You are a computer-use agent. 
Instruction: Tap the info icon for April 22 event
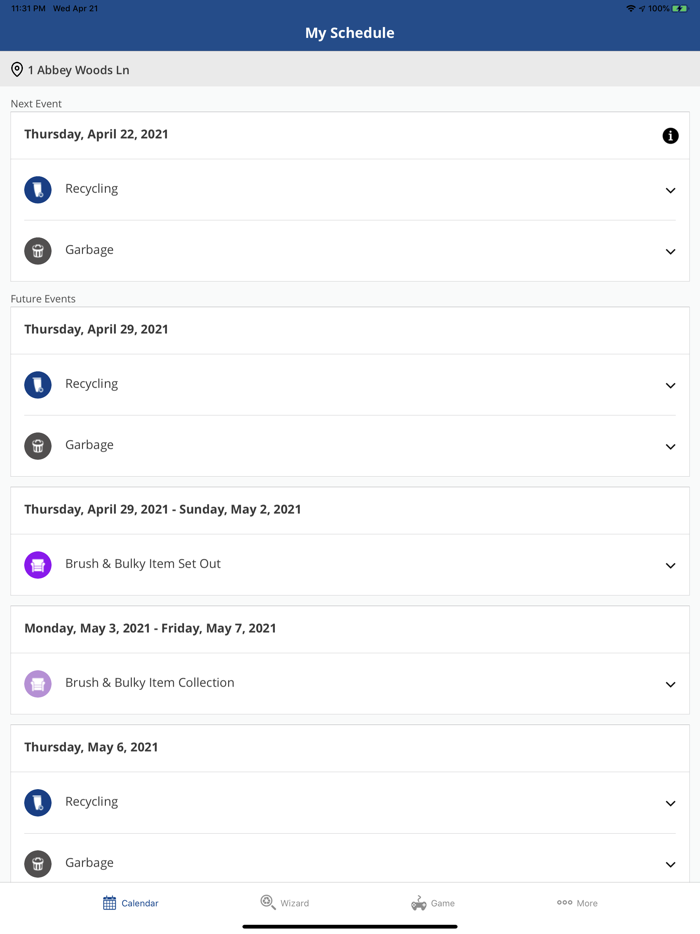(x=670, y=136)
